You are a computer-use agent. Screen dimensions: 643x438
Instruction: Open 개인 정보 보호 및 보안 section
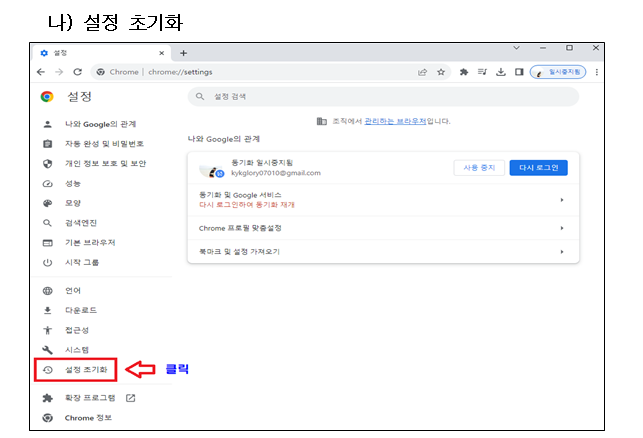105,164
